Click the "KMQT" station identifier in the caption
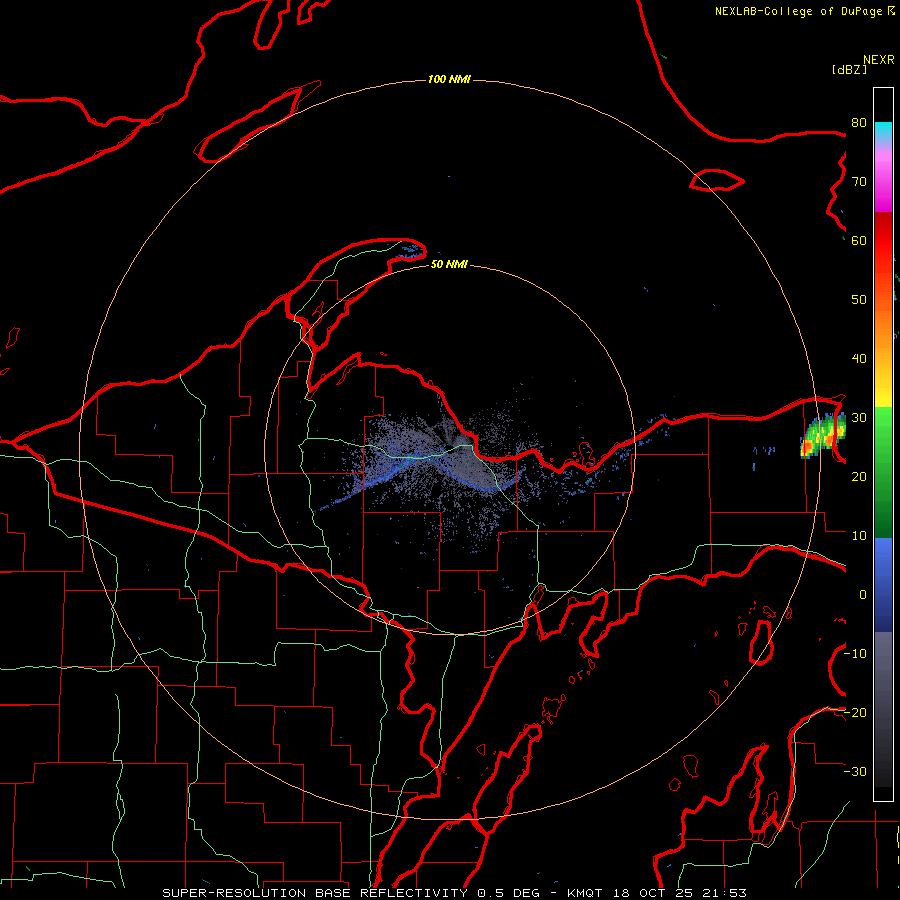 (x=584, y=893)
